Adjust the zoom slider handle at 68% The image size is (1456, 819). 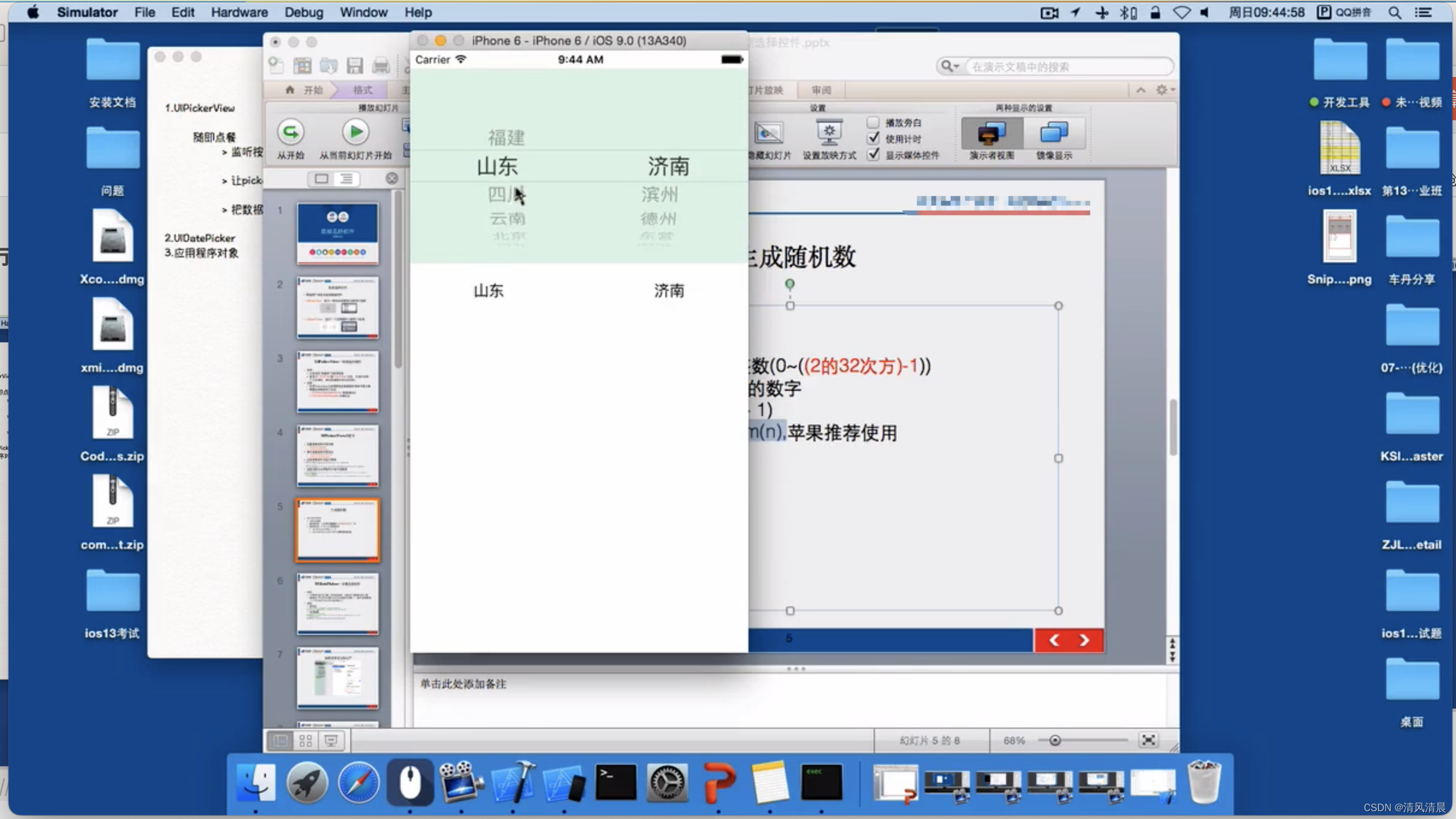tap(1055, 740)
